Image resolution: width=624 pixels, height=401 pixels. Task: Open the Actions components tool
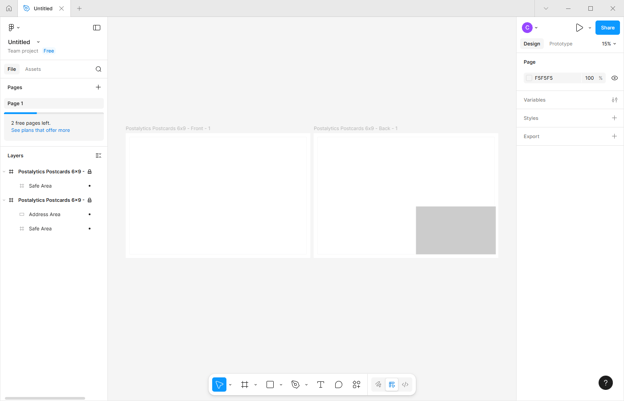point(357,384)
